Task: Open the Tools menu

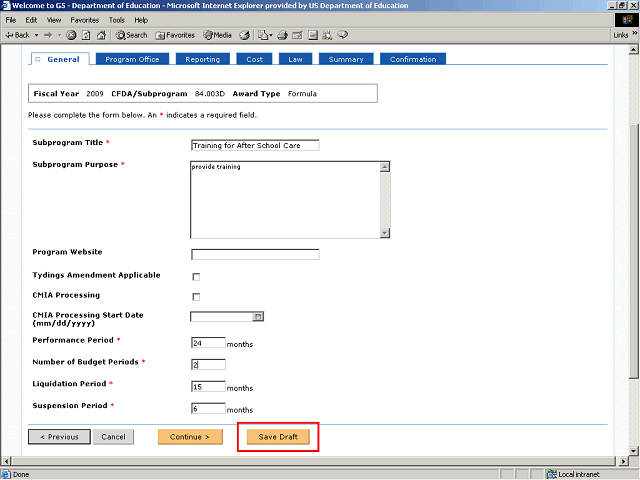Action: (x=116, y=20)
